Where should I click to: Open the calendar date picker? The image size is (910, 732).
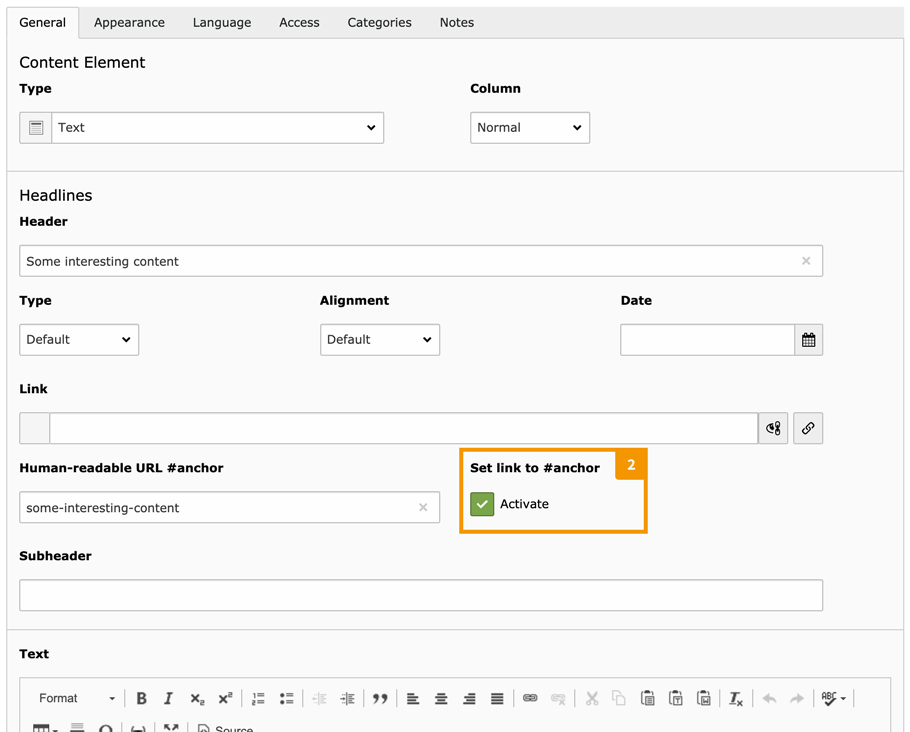(x=808, y=340)
